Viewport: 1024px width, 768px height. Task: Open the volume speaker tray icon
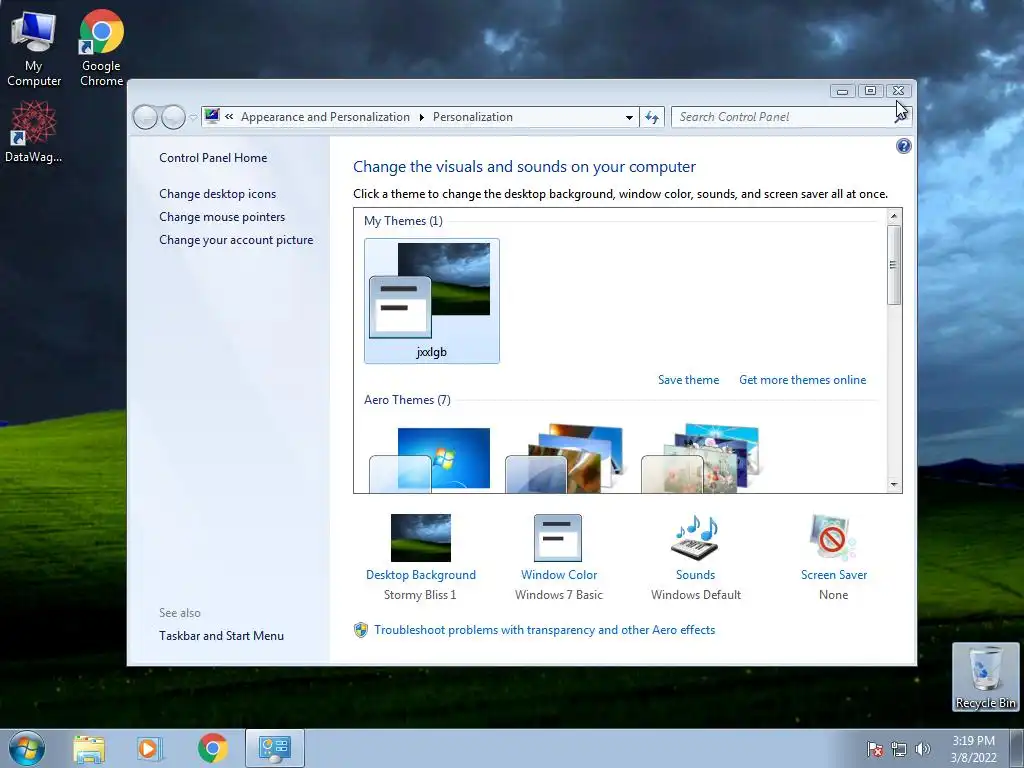(922, 749)
